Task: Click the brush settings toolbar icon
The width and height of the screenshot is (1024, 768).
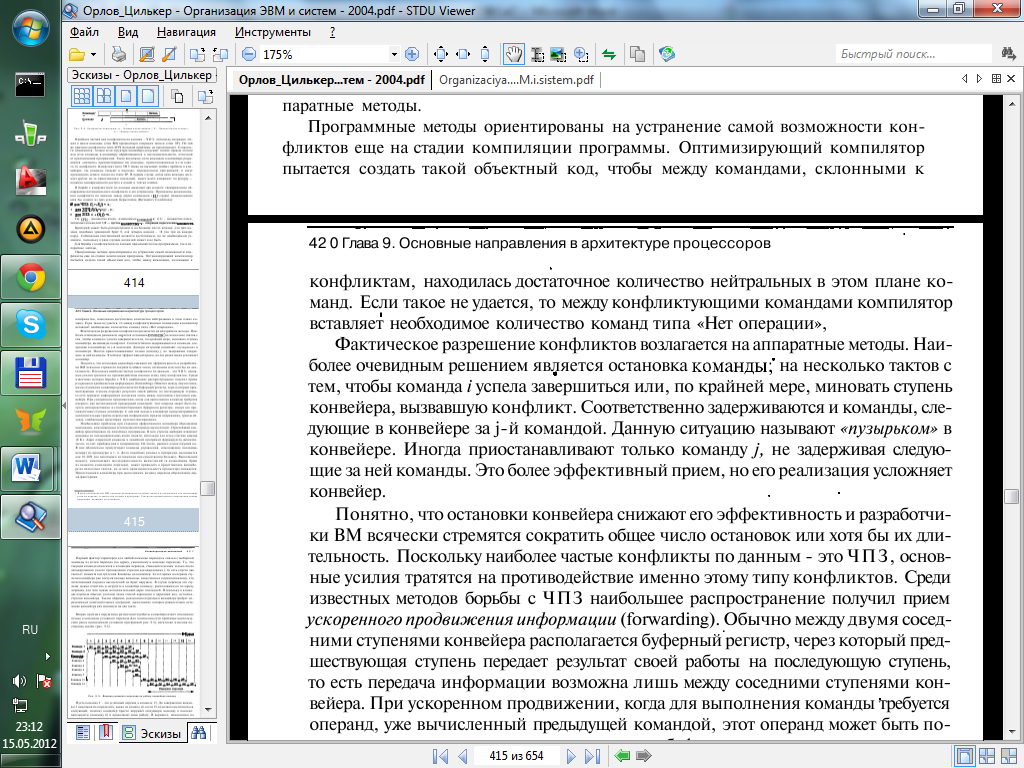Action: coord(169,54)
